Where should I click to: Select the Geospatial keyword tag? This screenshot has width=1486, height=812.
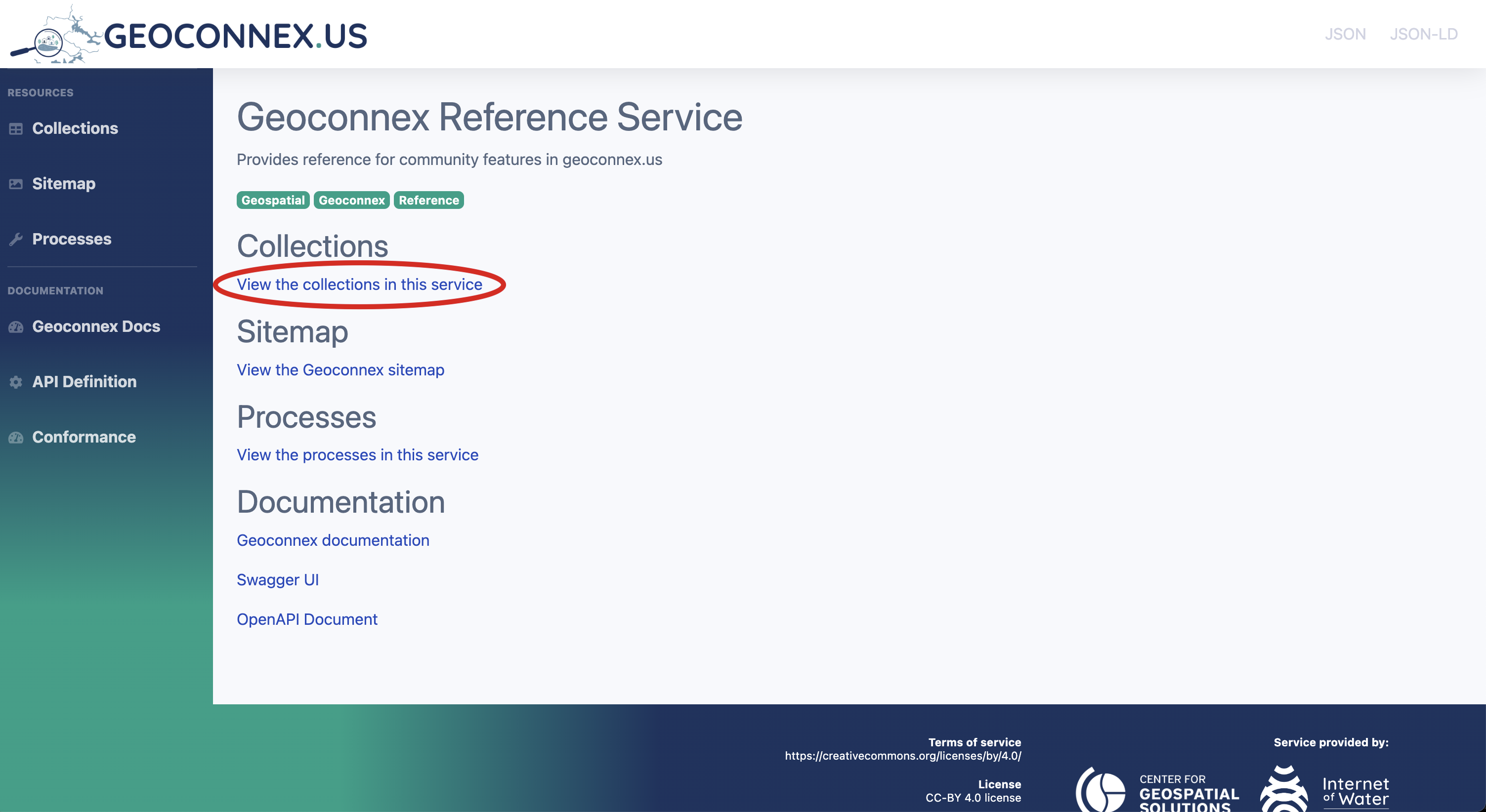273,200
